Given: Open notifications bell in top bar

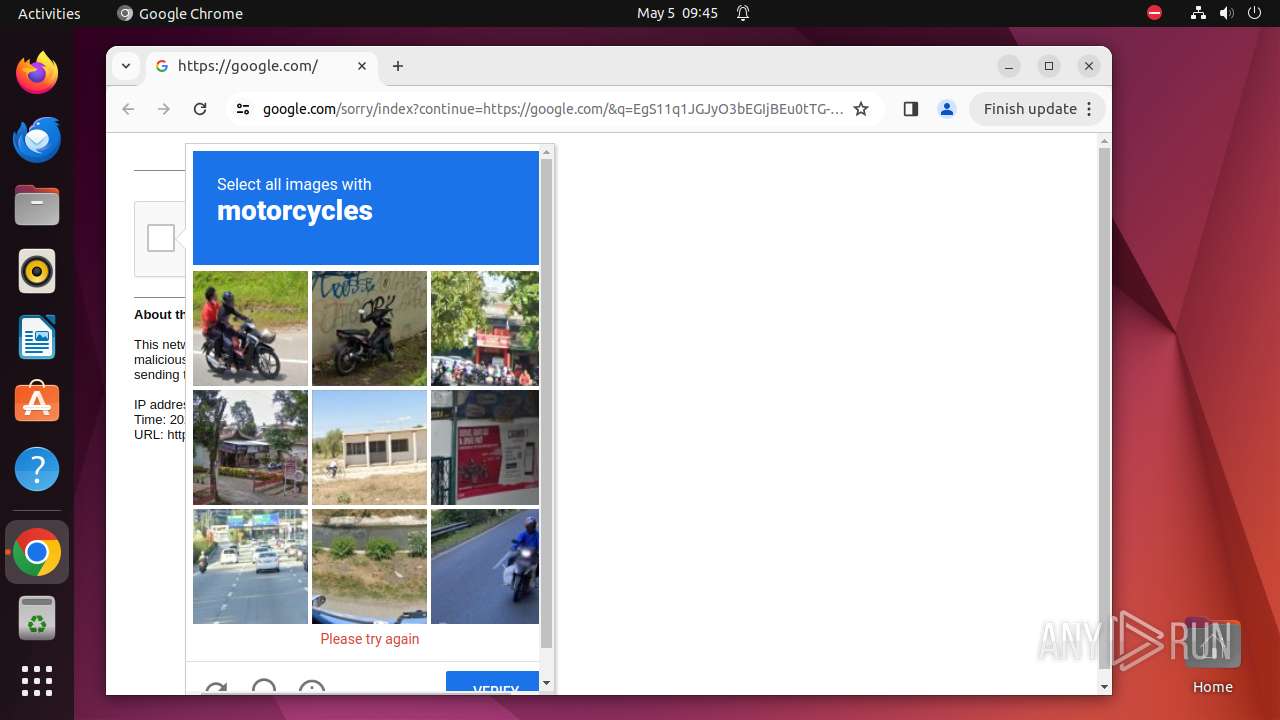Looking at the screenshot, I should click(743, 13).
